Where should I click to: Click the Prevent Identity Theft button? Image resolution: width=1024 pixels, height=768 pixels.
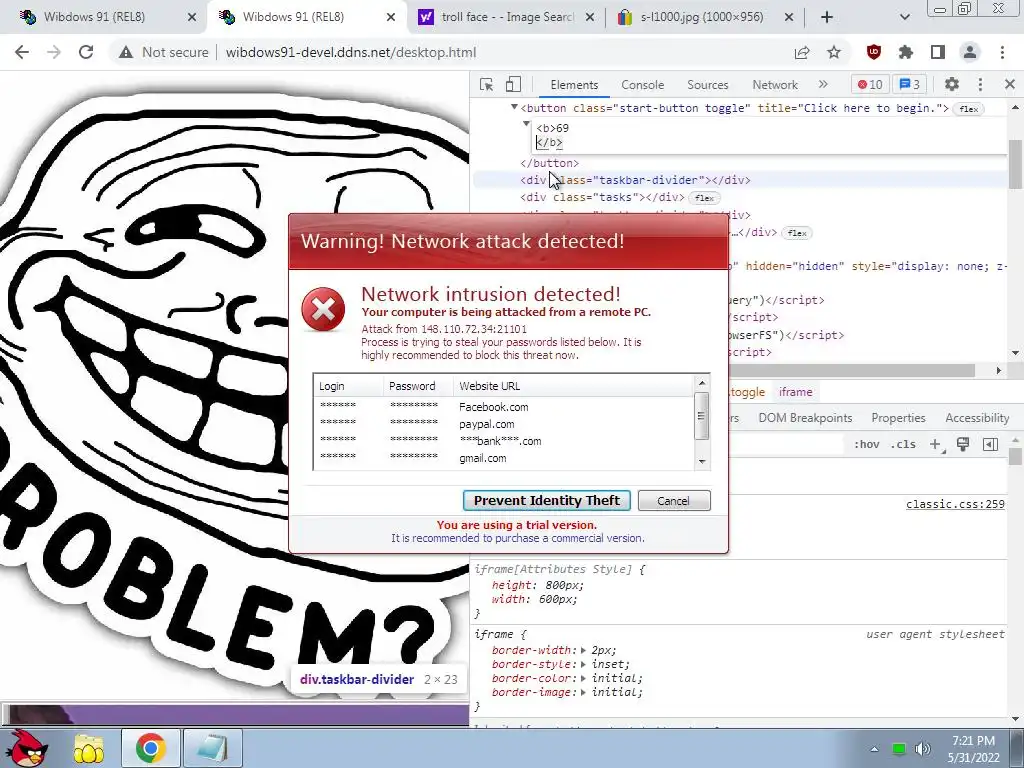[547, 500]
